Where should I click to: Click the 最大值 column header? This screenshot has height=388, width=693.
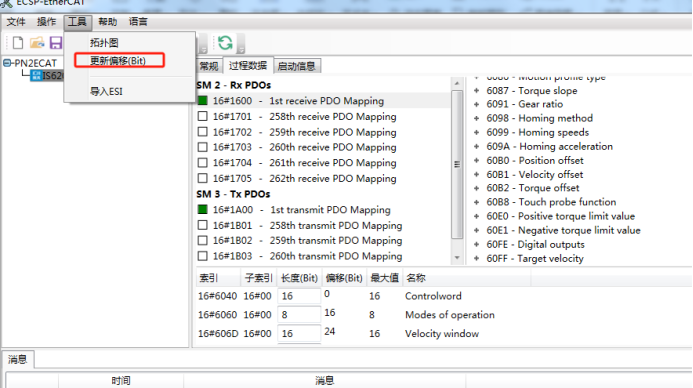tap(385, 278)
